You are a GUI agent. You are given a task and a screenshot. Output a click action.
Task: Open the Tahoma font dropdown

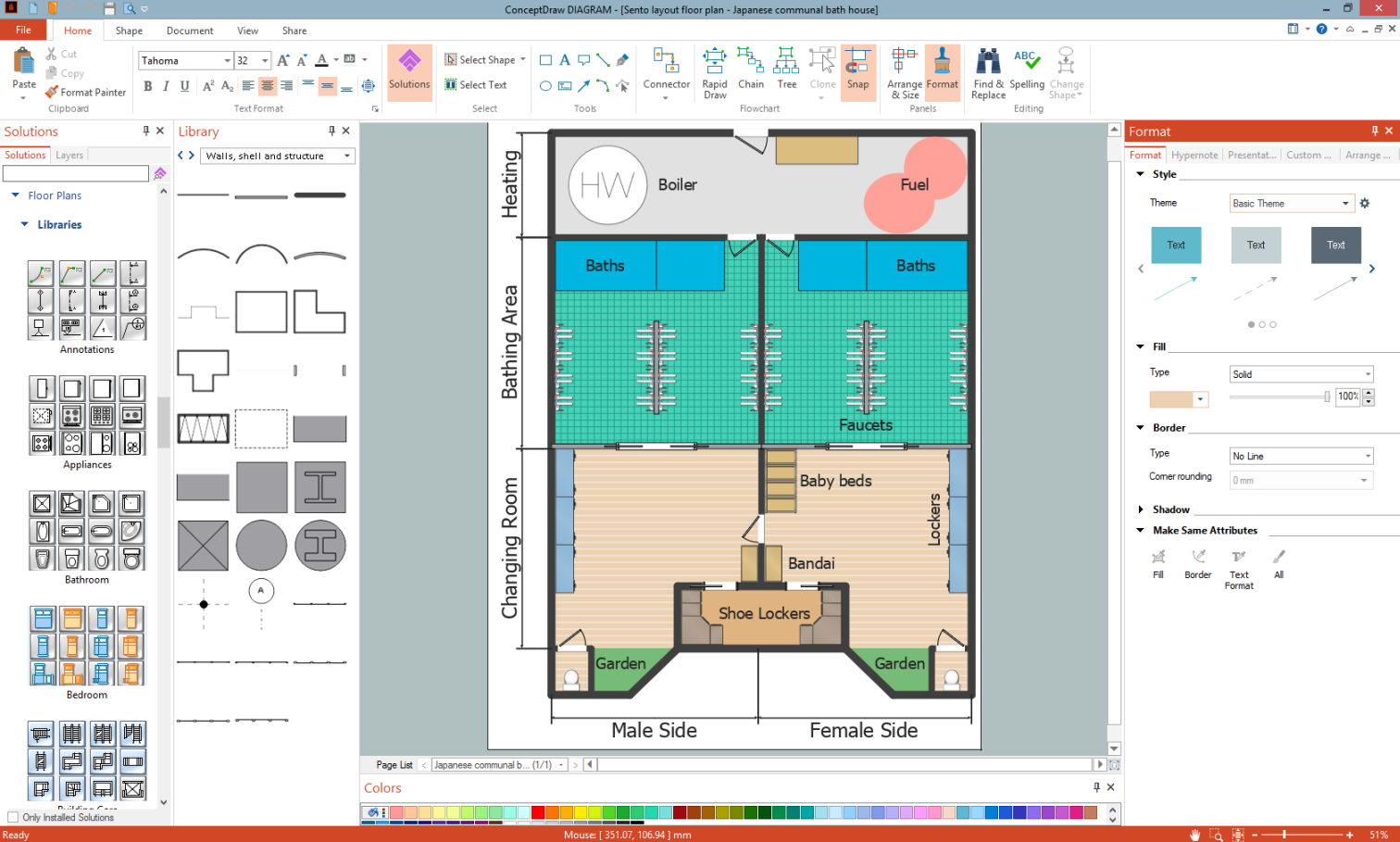[227, 61]
